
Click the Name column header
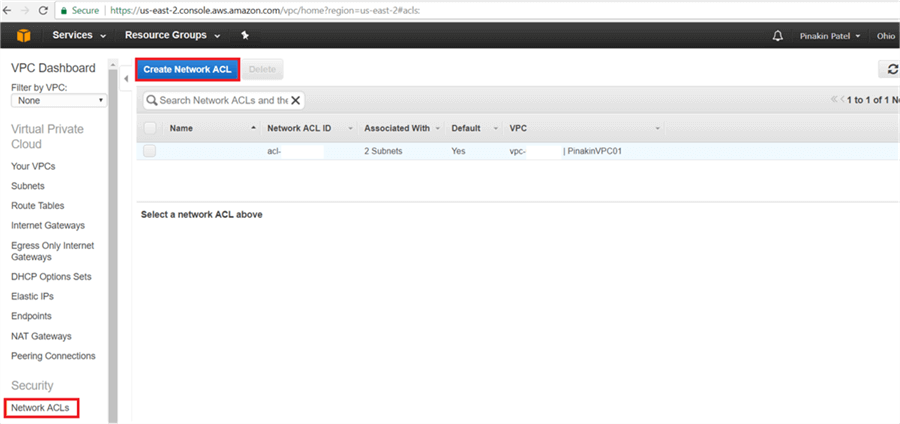pyautogui.click(x=181, y=129)
